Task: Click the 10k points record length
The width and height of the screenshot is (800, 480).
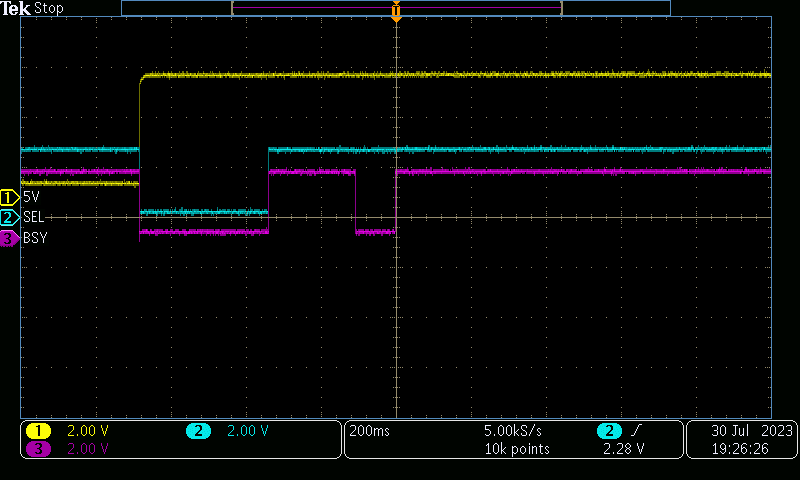Action: pyautogui.click(x=517, y=449)
